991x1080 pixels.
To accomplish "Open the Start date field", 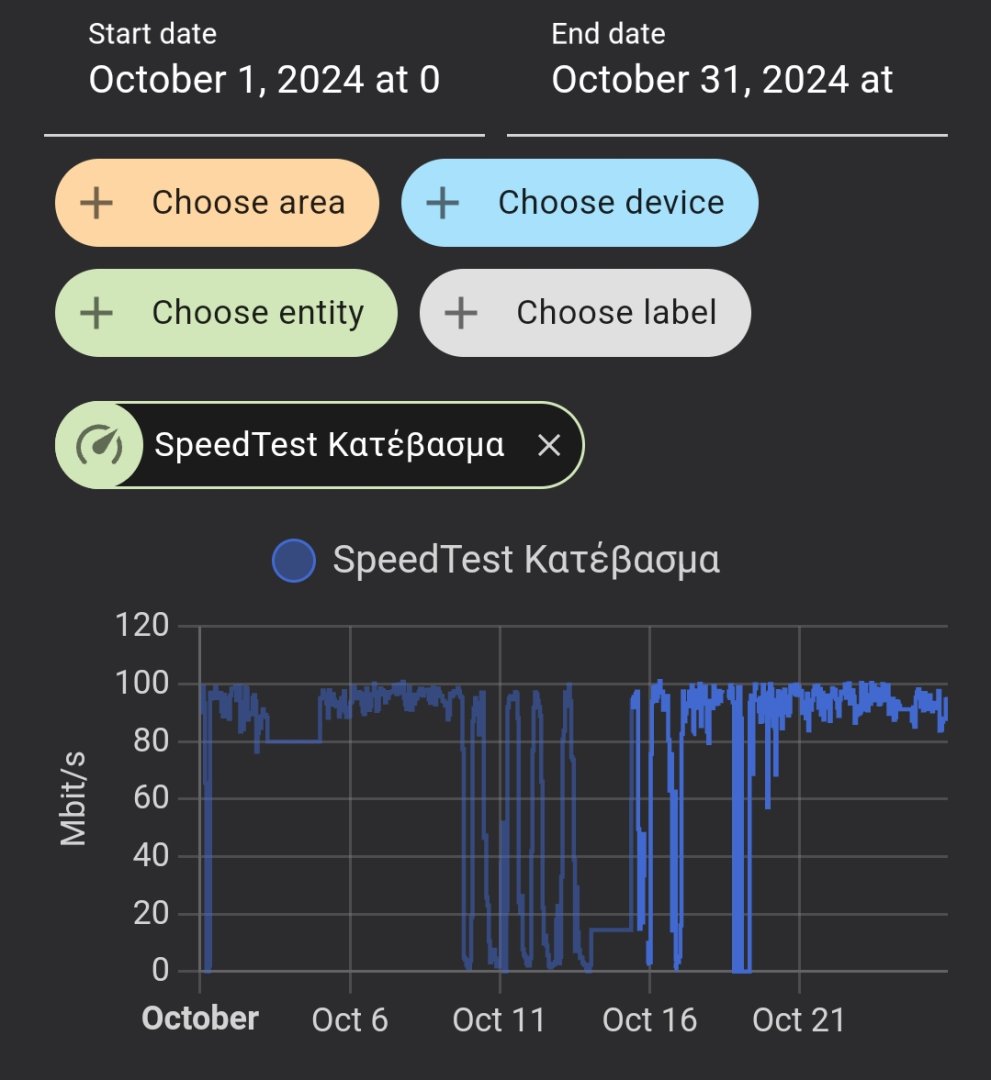I will pos(264,80).
